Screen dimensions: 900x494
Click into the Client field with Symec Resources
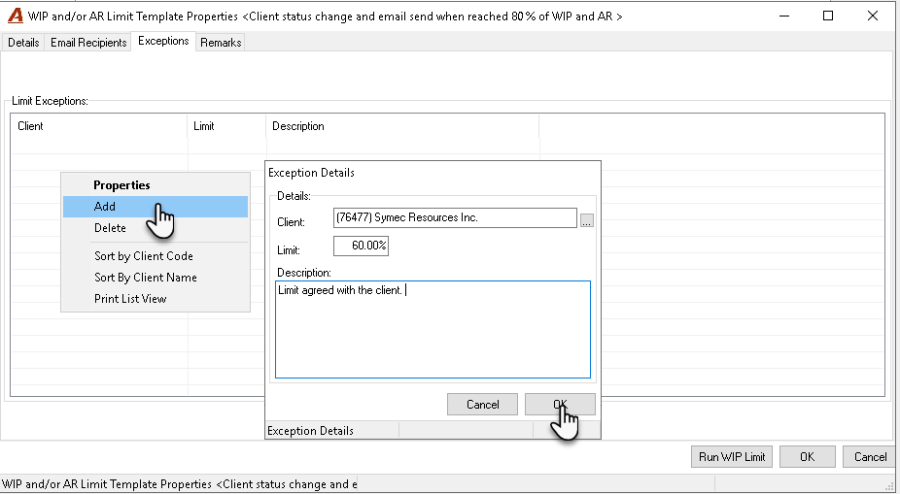tap(455, 218)
